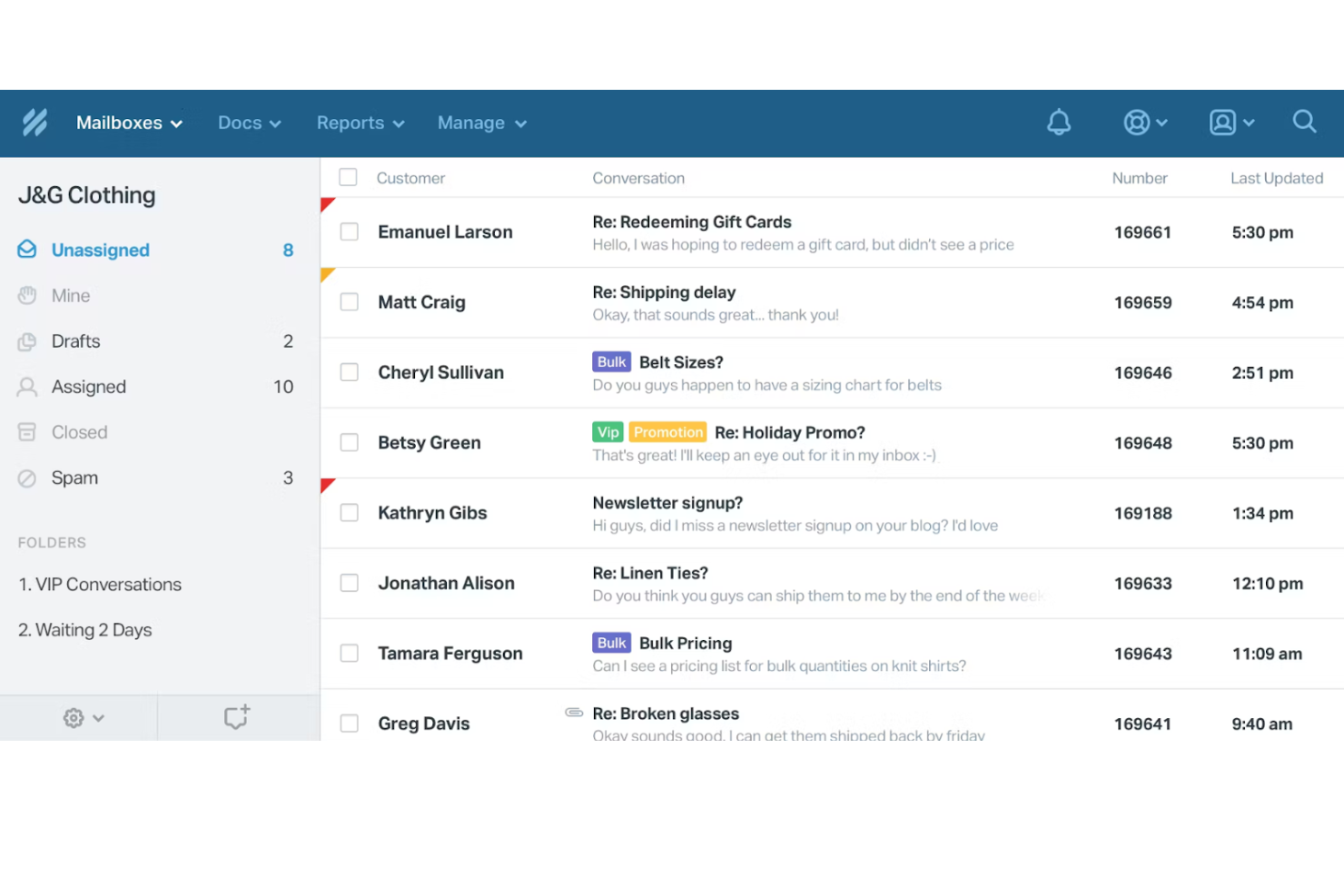
Task: Open the notifications bell
Action: [x=1059, y=122]
